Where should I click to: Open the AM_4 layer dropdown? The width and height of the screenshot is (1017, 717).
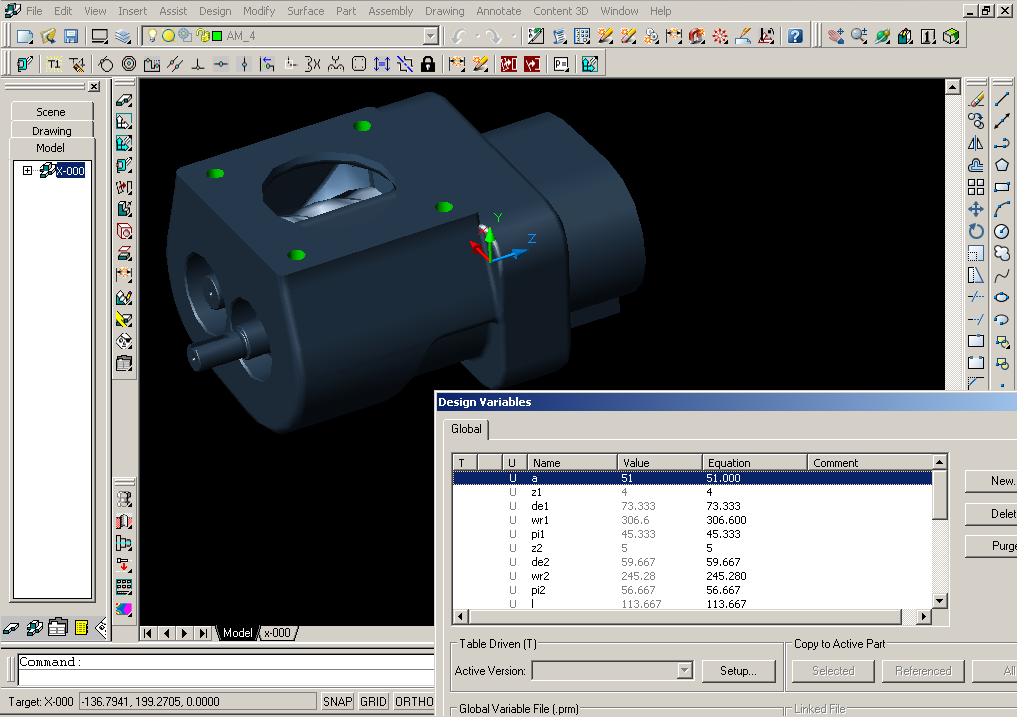(431, 36)
